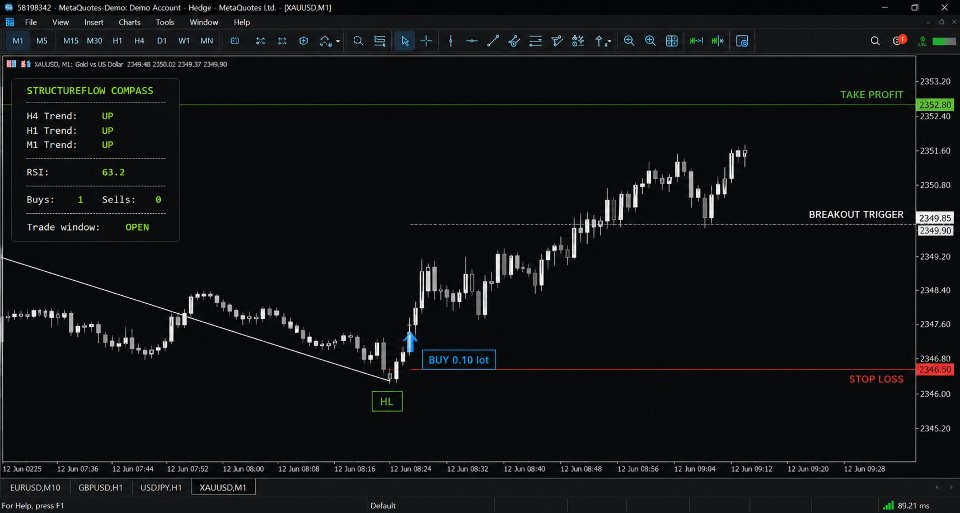Switch chart to M15 timeframe
The height and width of the screenshot is (513, 960).
coord(70,41)
